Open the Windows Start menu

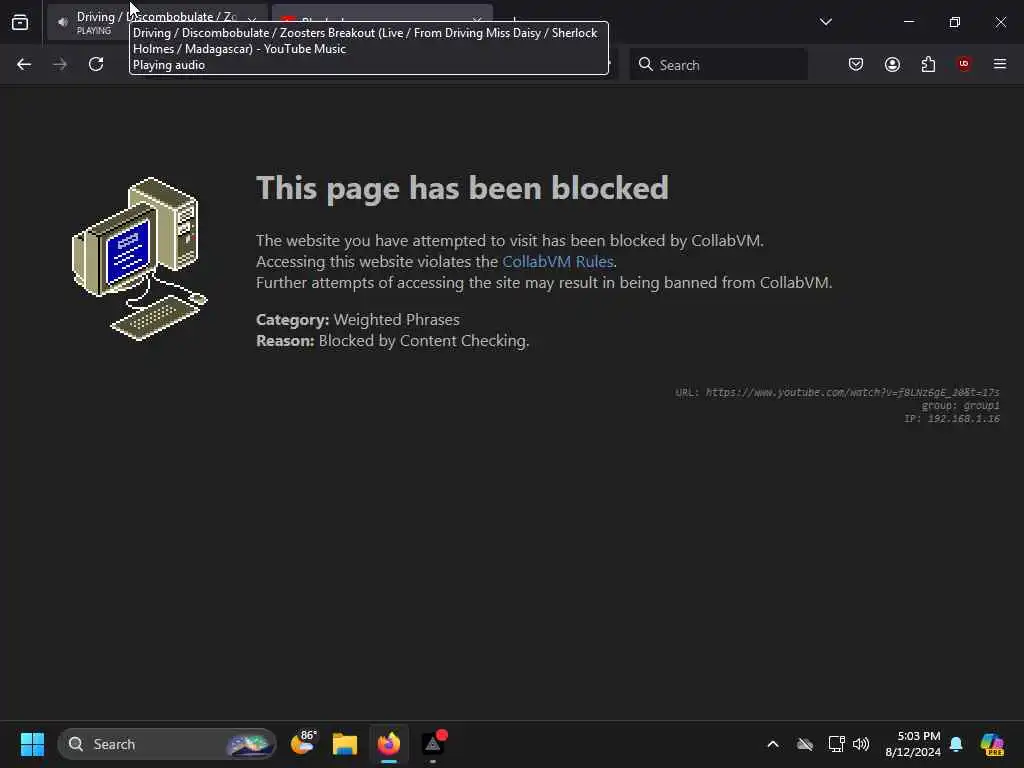(x=32, y=744)
